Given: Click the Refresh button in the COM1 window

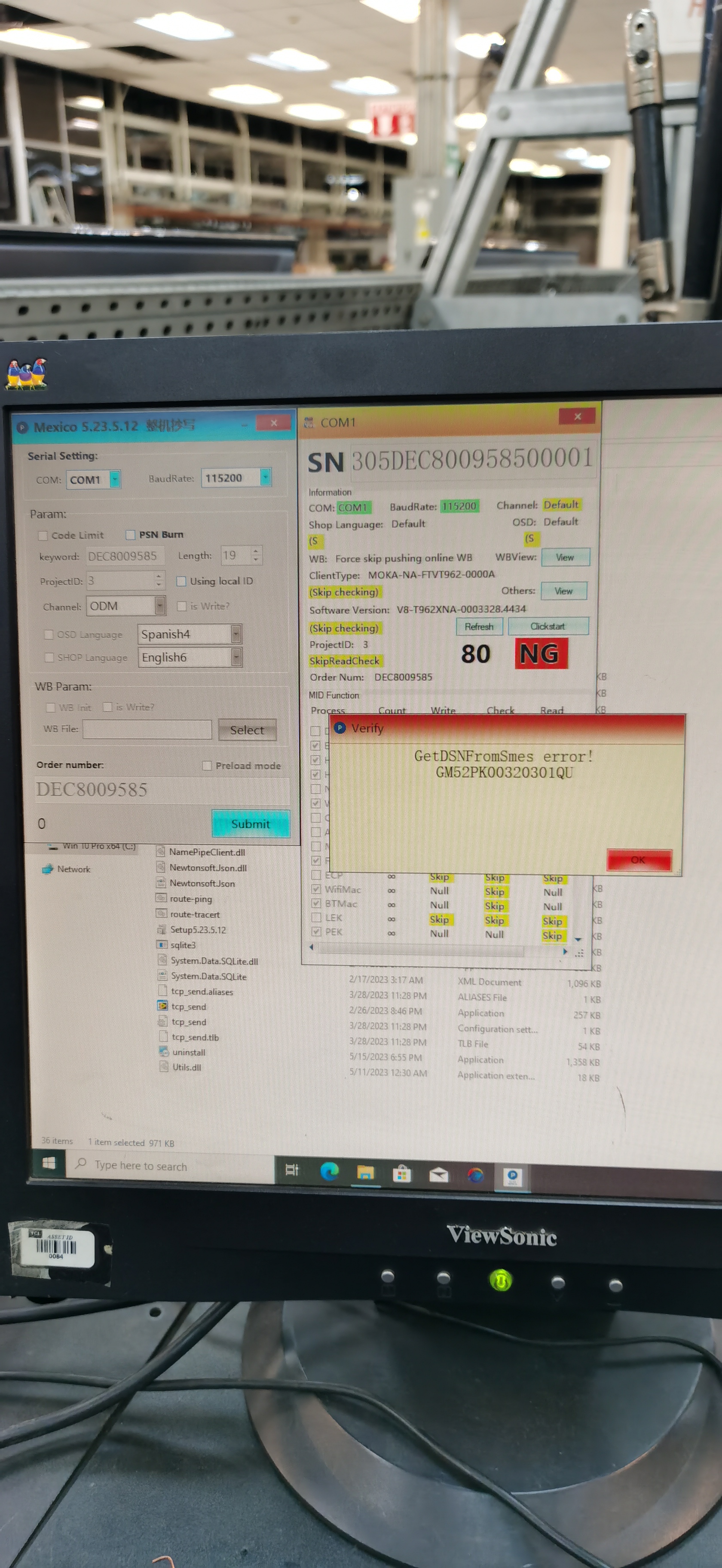Looking at the screenshot, I should (x=479, y=626).
